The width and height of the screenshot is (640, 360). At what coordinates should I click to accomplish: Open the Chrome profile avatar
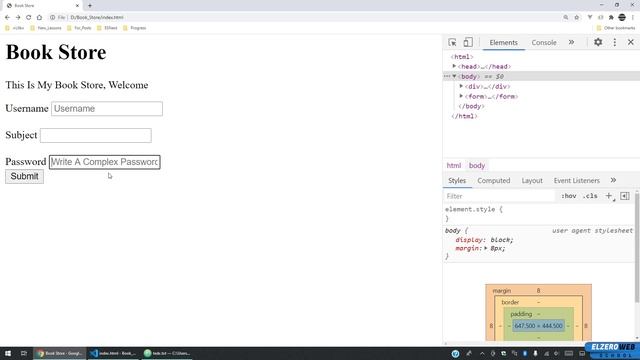click(622, 18)
